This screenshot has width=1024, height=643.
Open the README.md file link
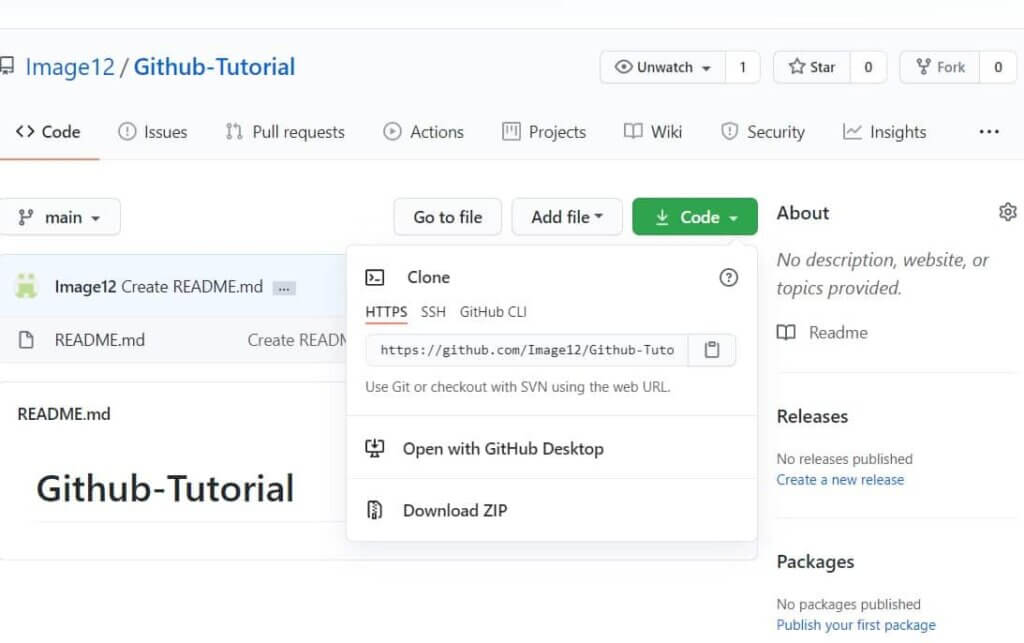tap(100, 340)
